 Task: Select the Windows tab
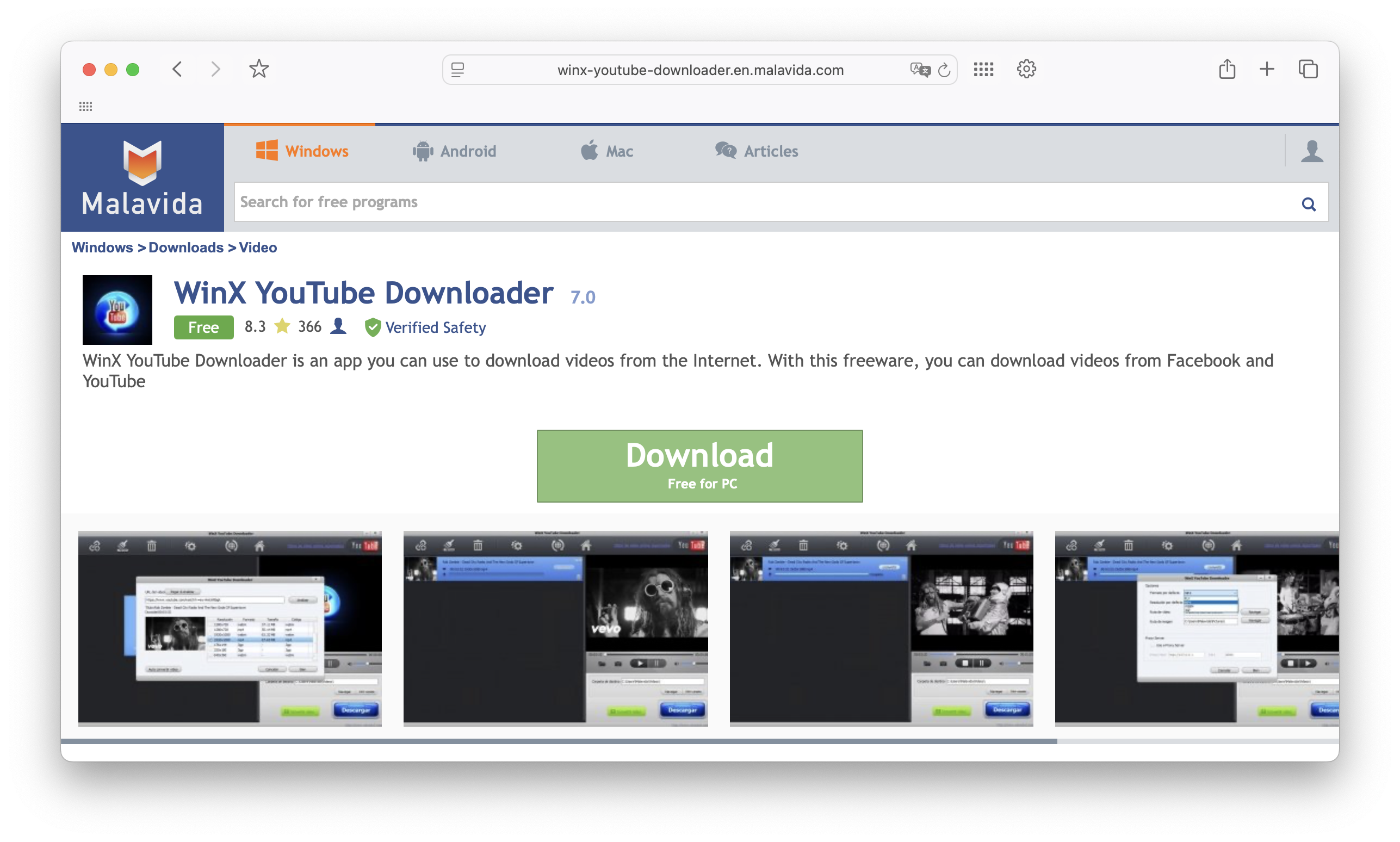301,152
